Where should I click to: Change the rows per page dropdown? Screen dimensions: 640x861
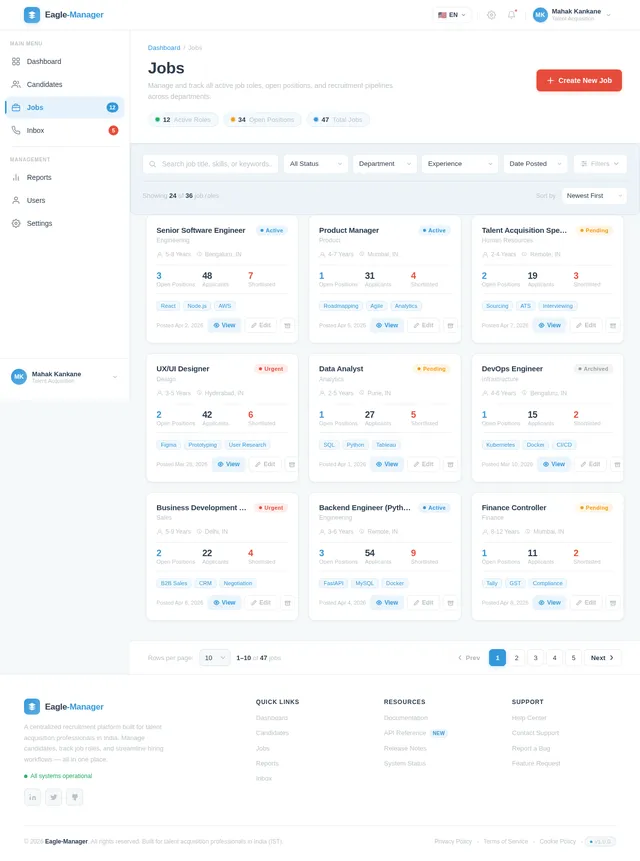[x=215, y=658]
